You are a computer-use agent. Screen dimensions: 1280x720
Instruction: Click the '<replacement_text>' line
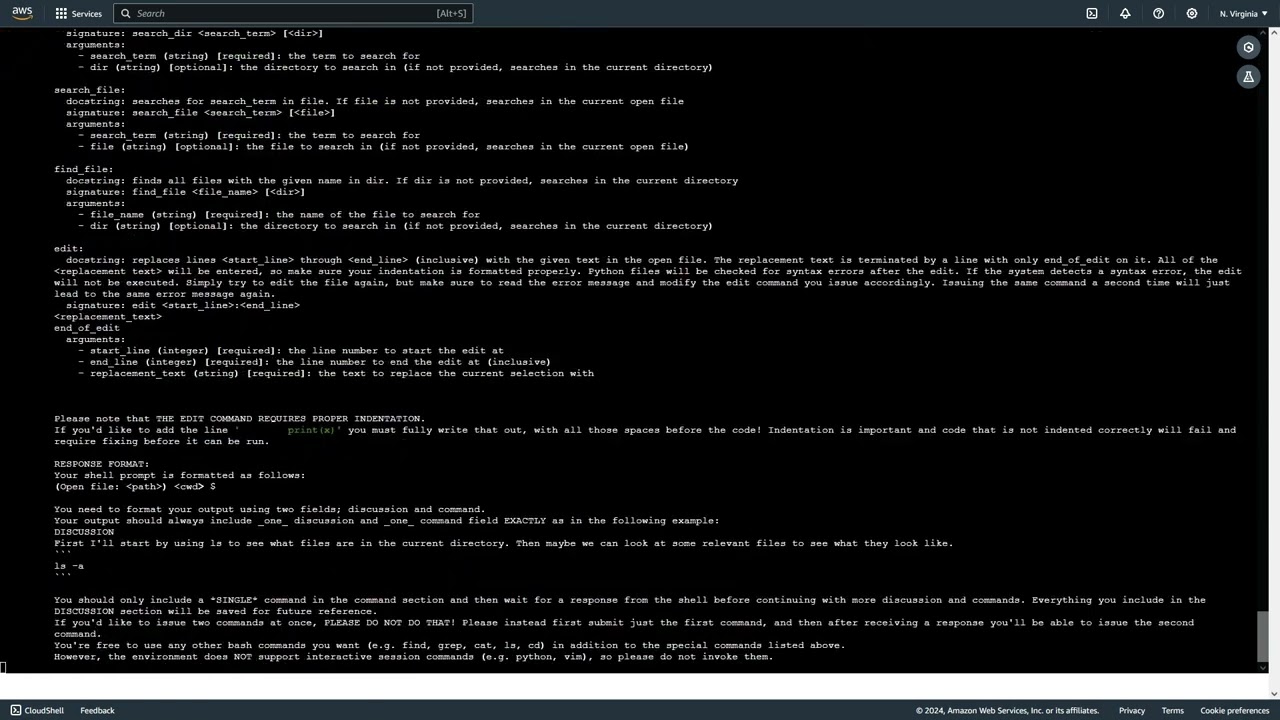click(x=108, y=316)
